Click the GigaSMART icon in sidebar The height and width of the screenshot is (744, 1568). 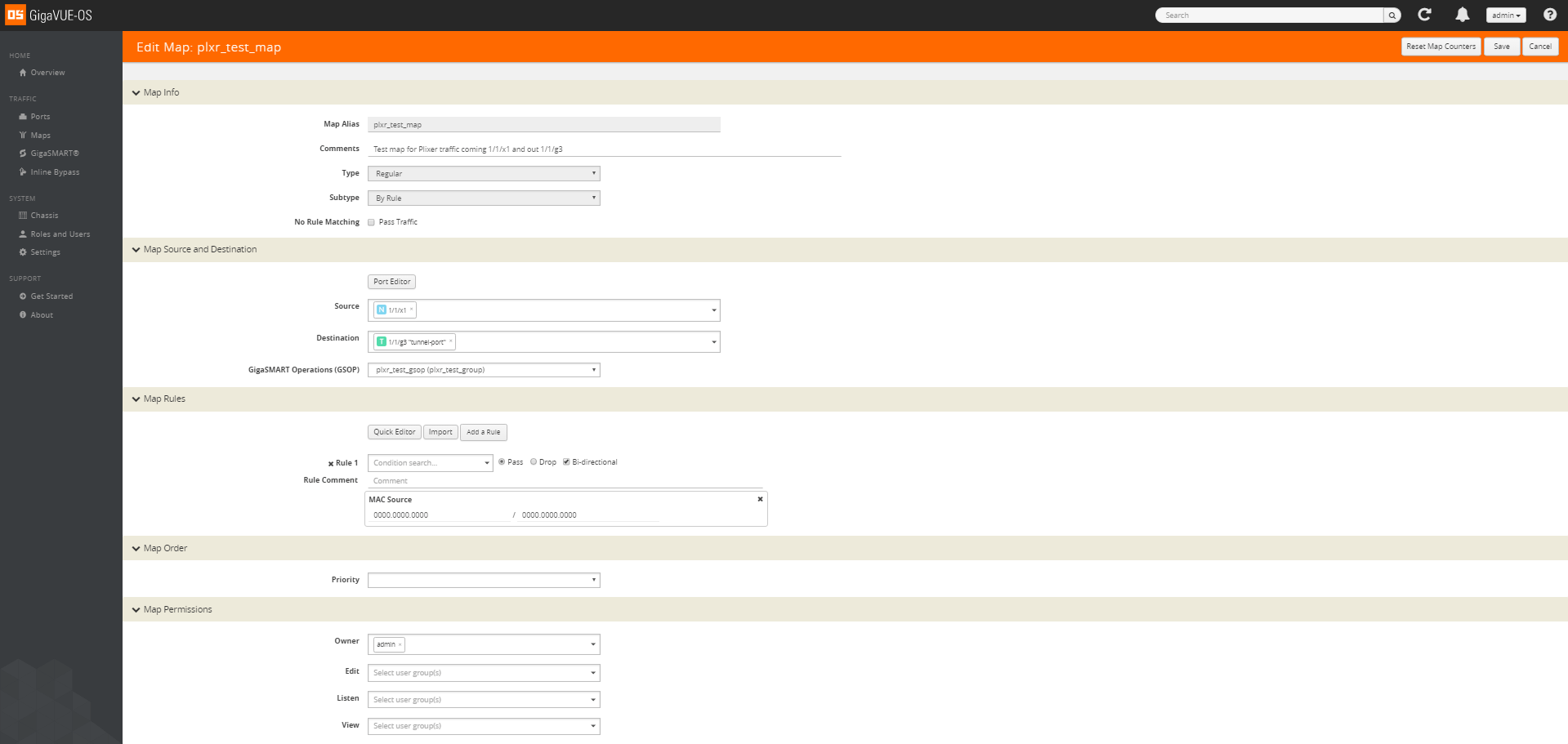tap(23, 154)
